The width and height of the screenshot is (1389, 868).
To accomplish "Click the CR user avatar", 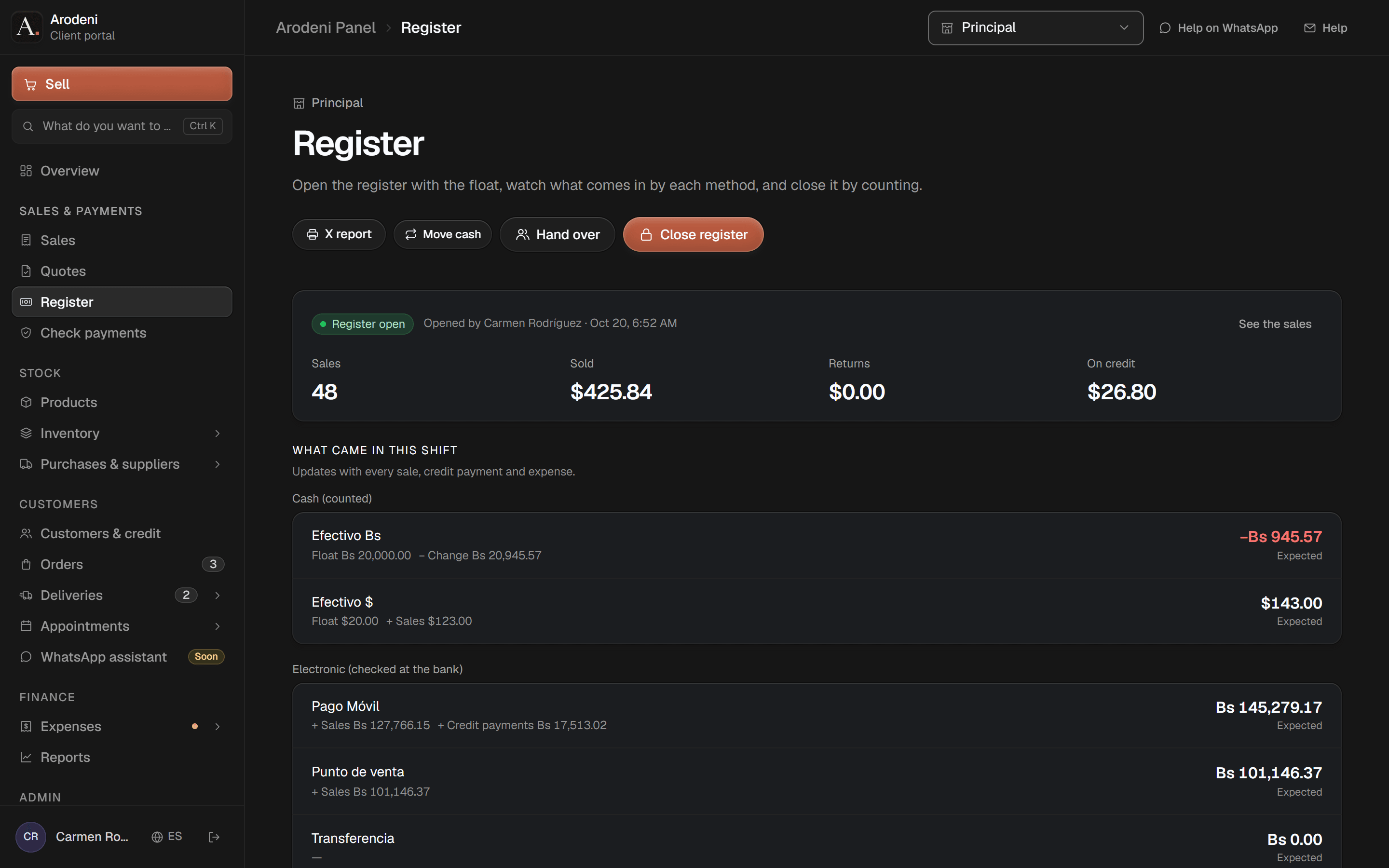I will (31, 837).
